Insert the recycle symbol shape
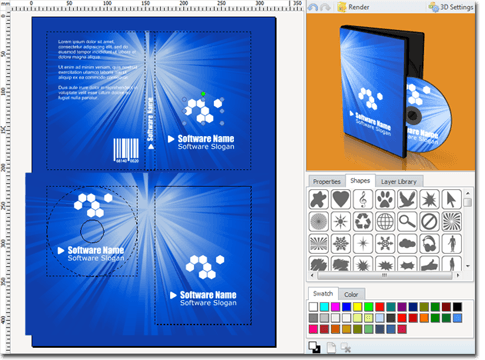This screenshot has width=485, height=360. click(363, 221)
